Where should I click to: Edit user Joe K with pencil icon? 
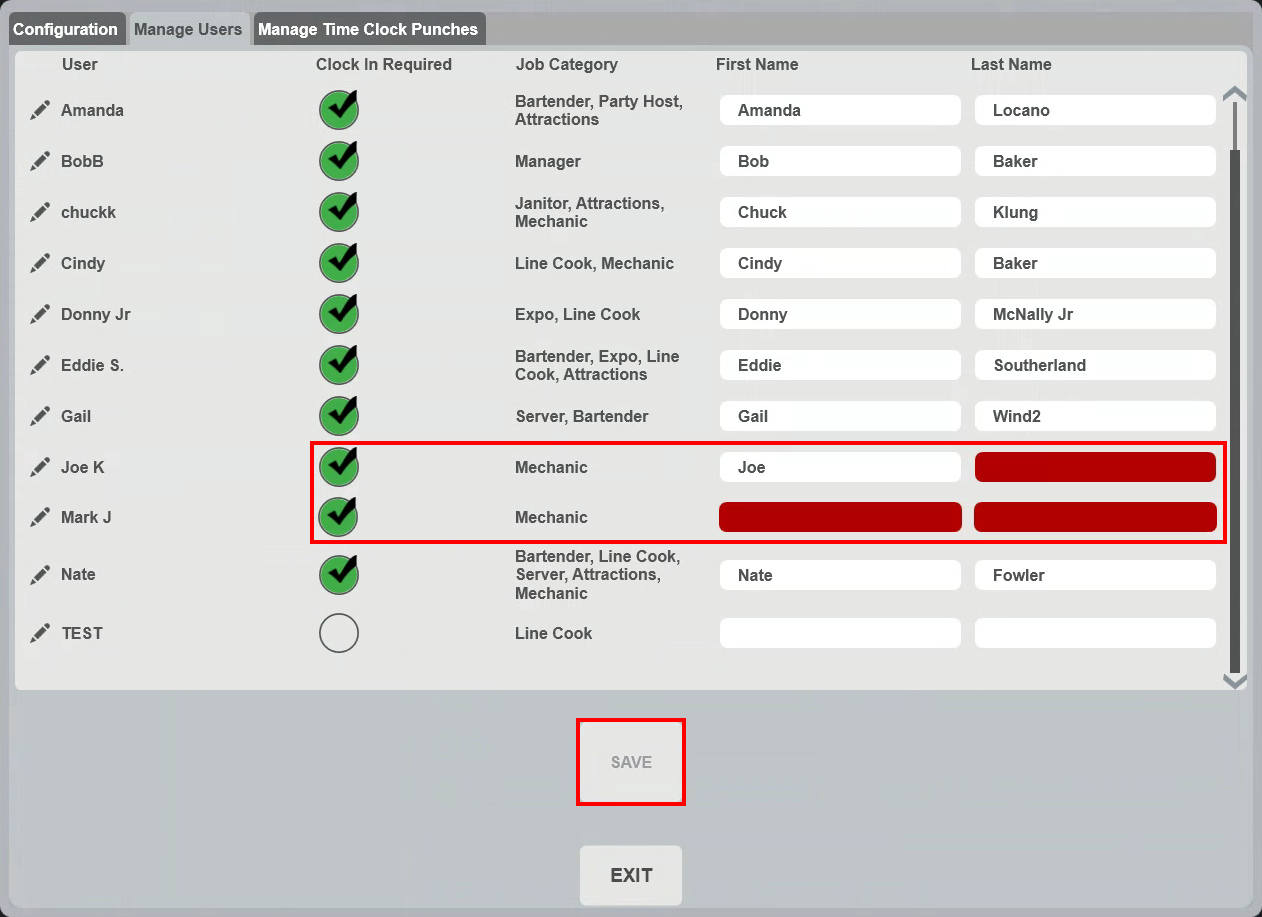[40, 467]
